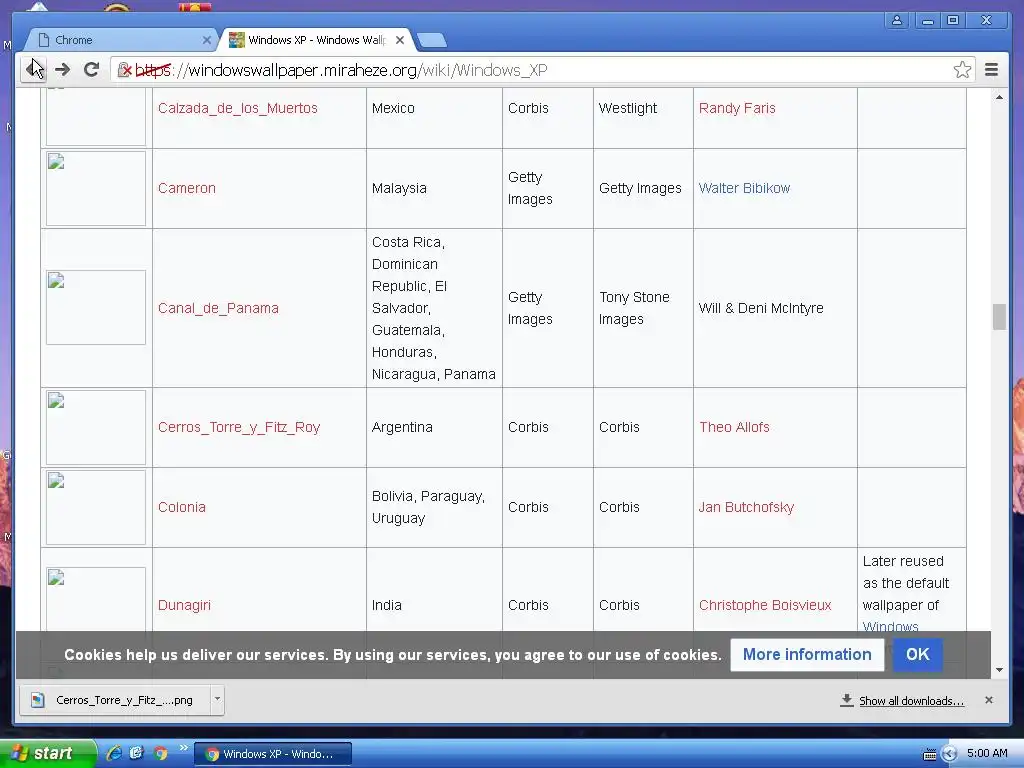
Task: Open the Dunagiri wallpaper link
Action: [184, 605]
